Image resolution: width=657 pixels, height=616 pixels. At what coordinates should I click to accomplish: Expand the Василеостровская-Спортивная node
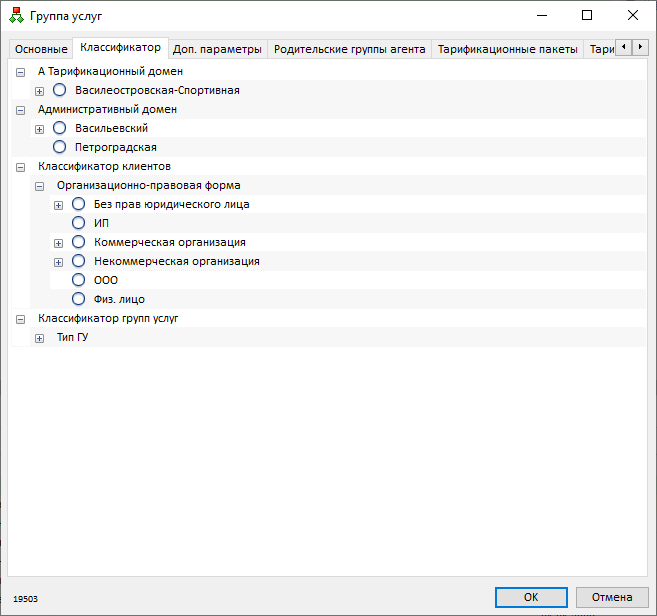(39, 91)
